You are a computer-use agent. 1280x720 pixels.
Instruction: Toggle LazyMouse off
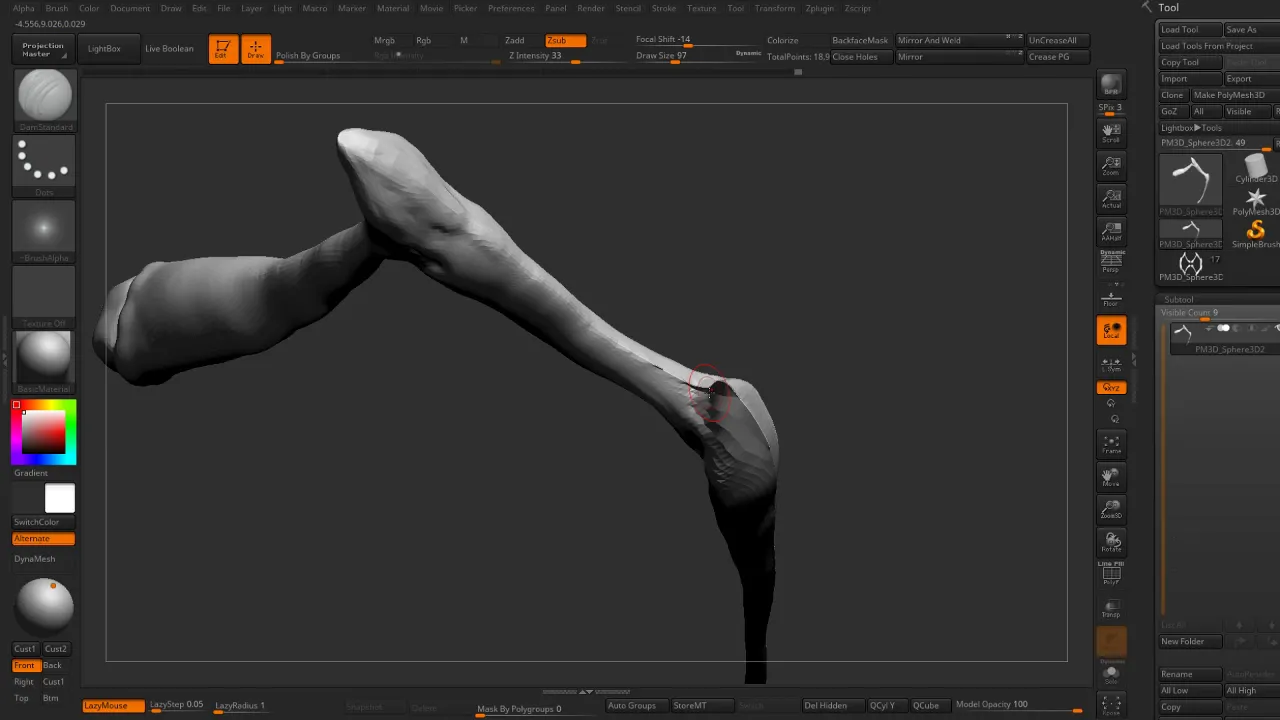113,706
